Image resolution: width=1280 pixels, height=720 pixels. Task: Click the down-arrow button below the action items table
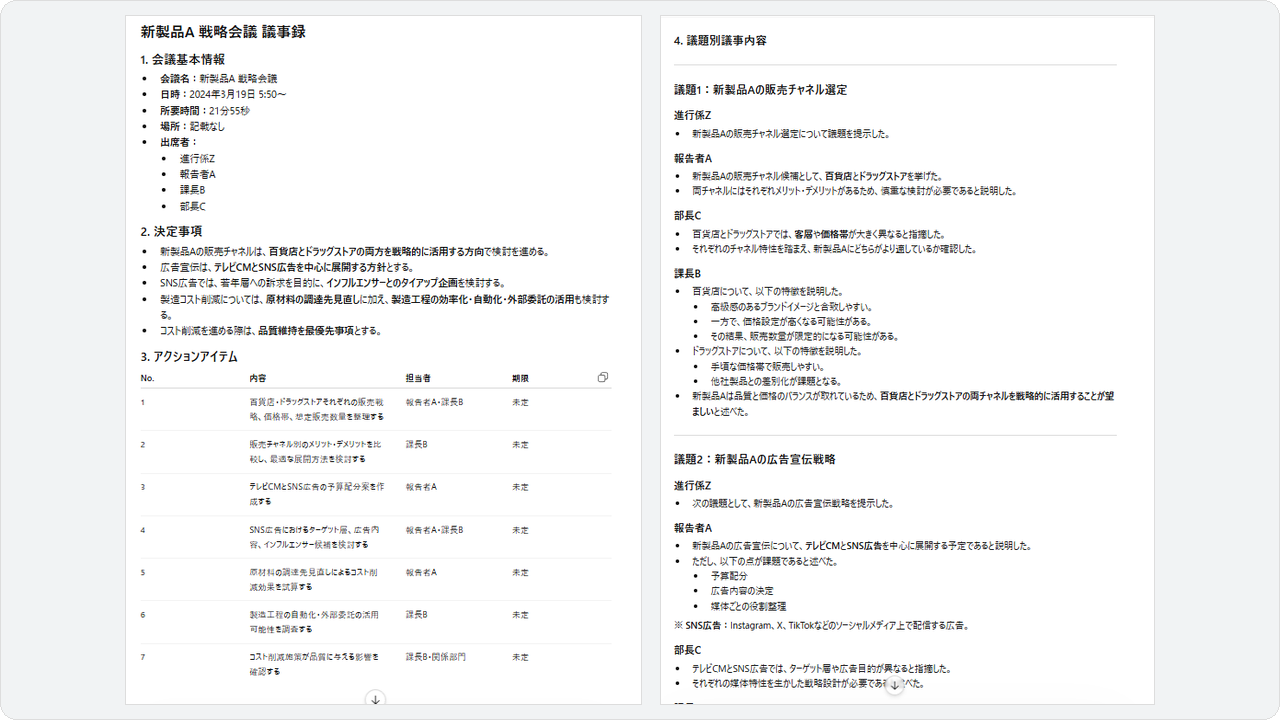pyautogui.click(x=376, y=700)
